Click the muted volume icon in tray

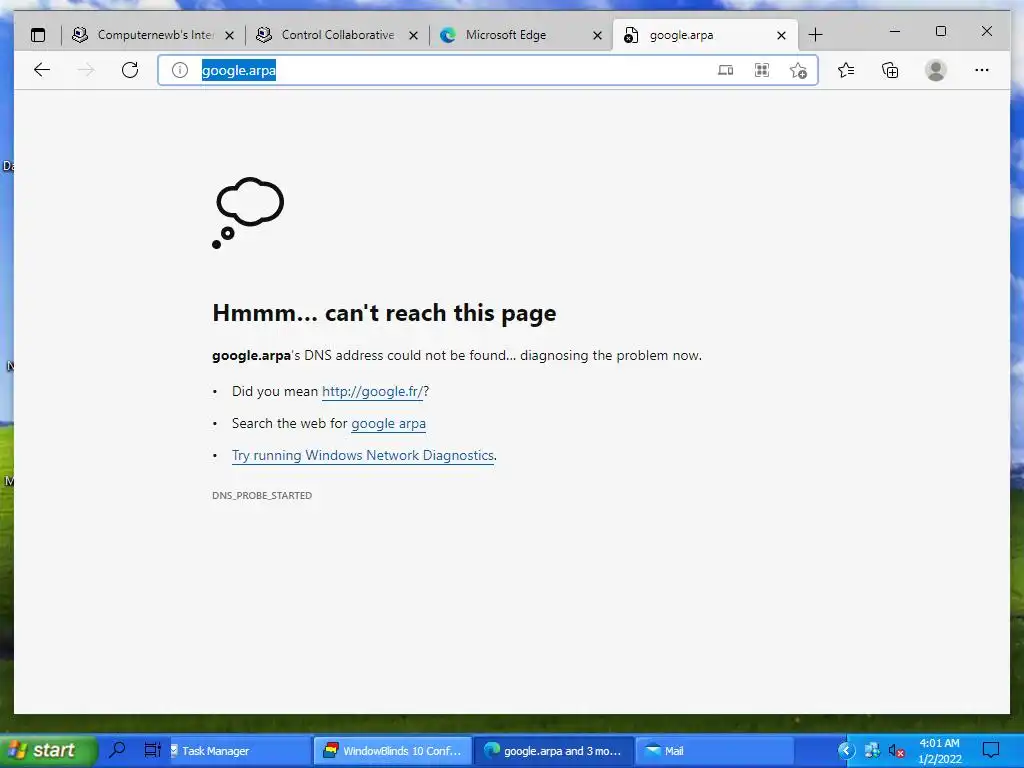896,751
